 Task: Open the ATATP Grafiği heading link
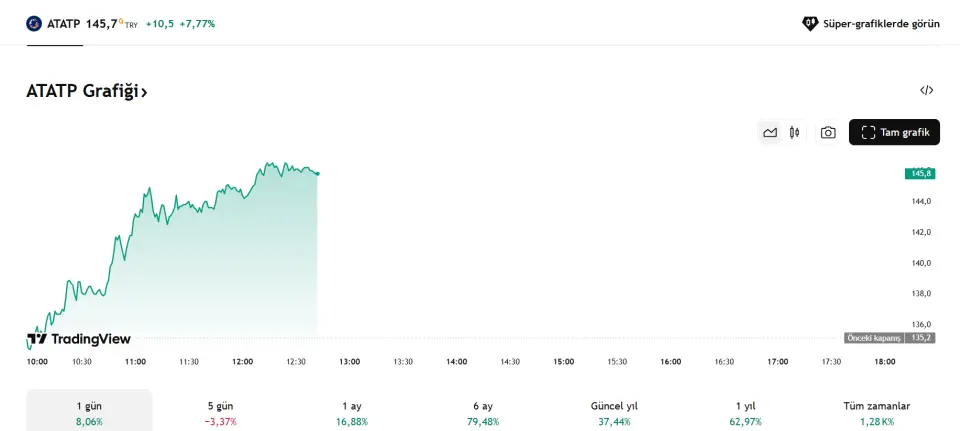point(82,91)
